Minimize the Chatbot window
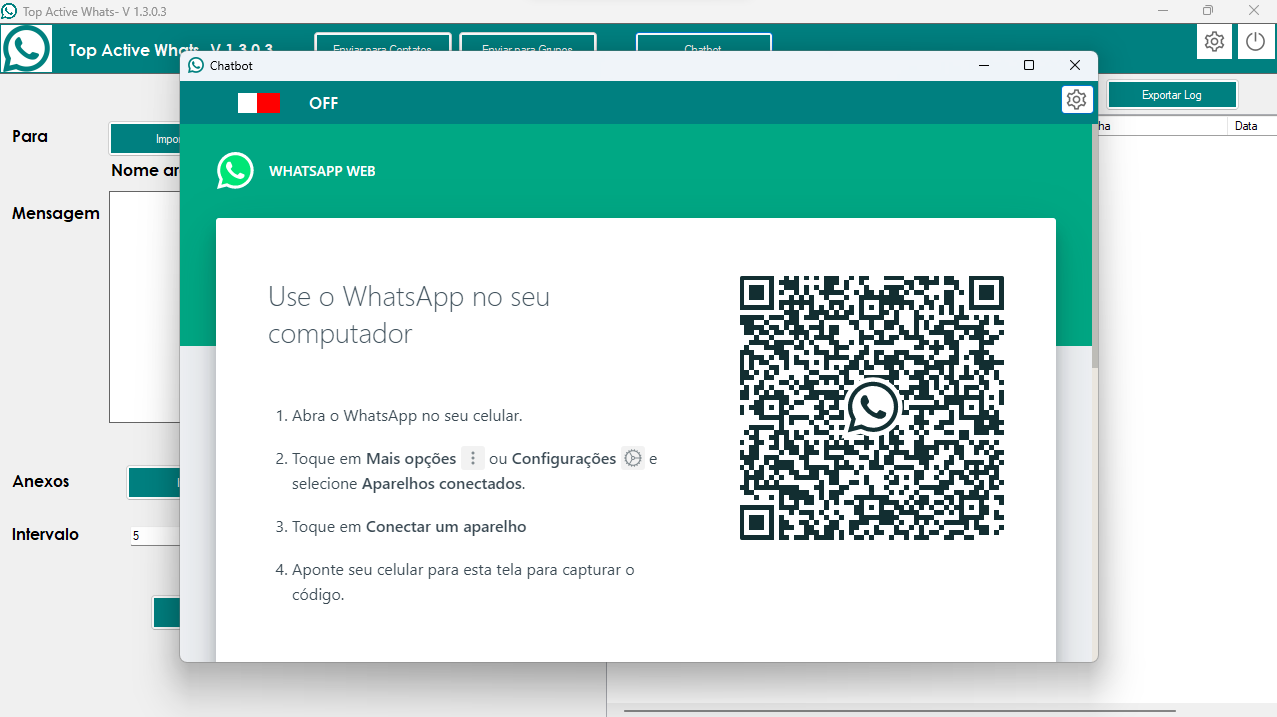 click(x=984, y=65)
